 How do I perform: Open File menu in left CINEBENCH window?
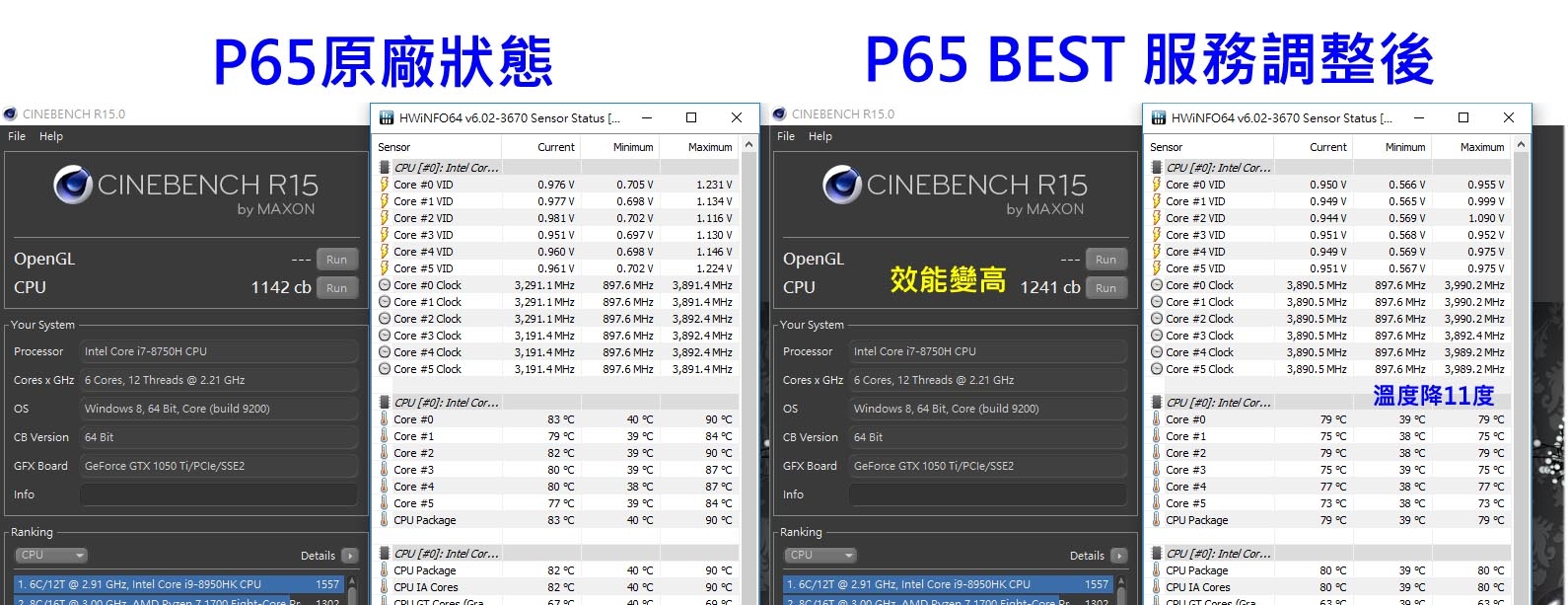click(x=17, y=136)
